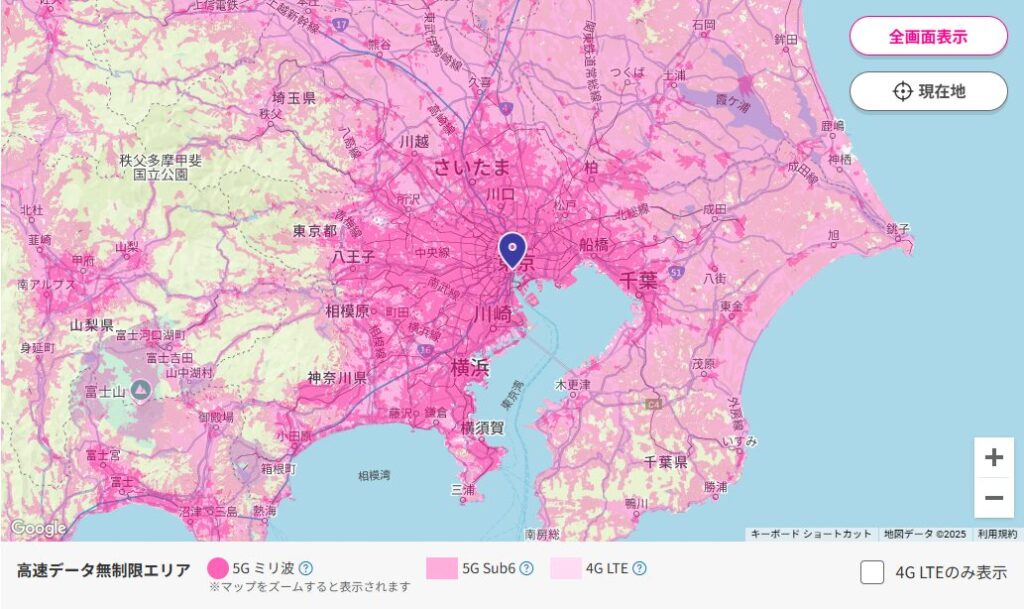Click the 山梨県 prefecture label

pyautogui.click(x=91, y=324)
